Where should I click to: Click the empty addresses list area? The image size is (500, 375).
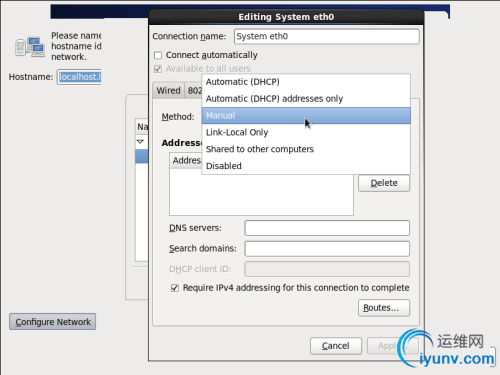(x=261, y=192)
